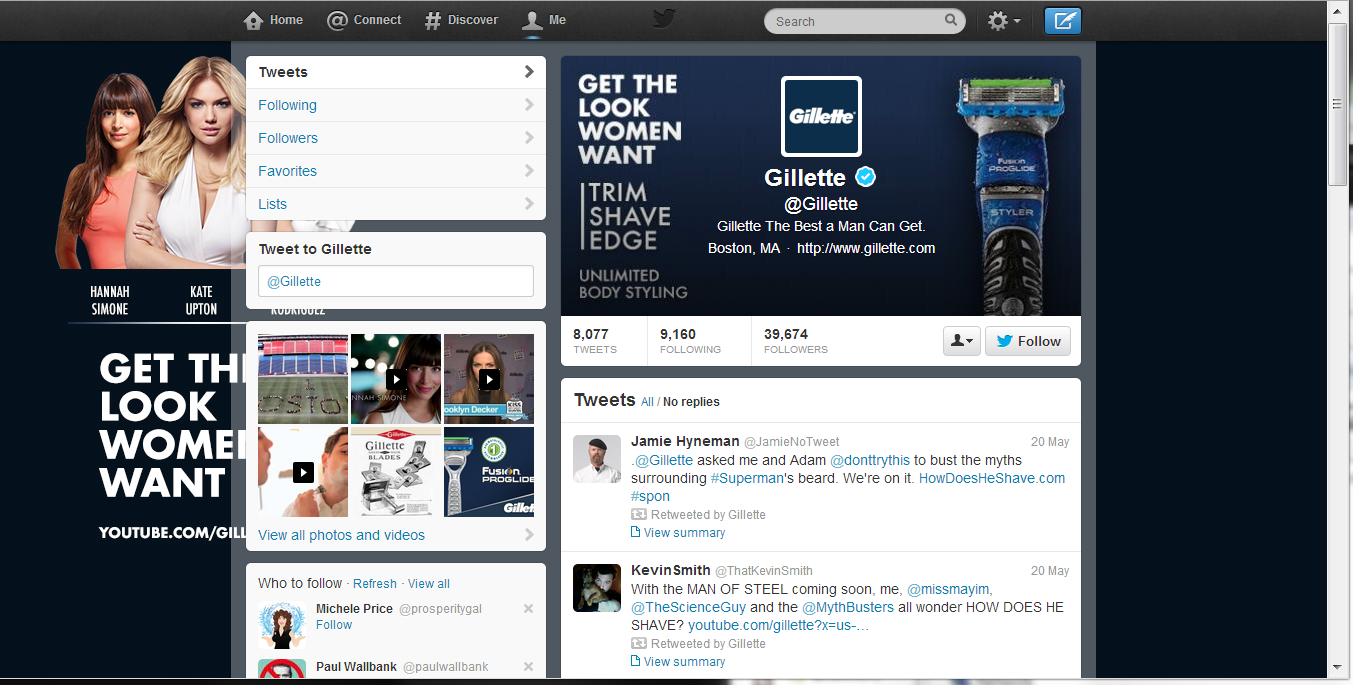Open the HowDoesHeShave.com link

[x=992, y=478]
